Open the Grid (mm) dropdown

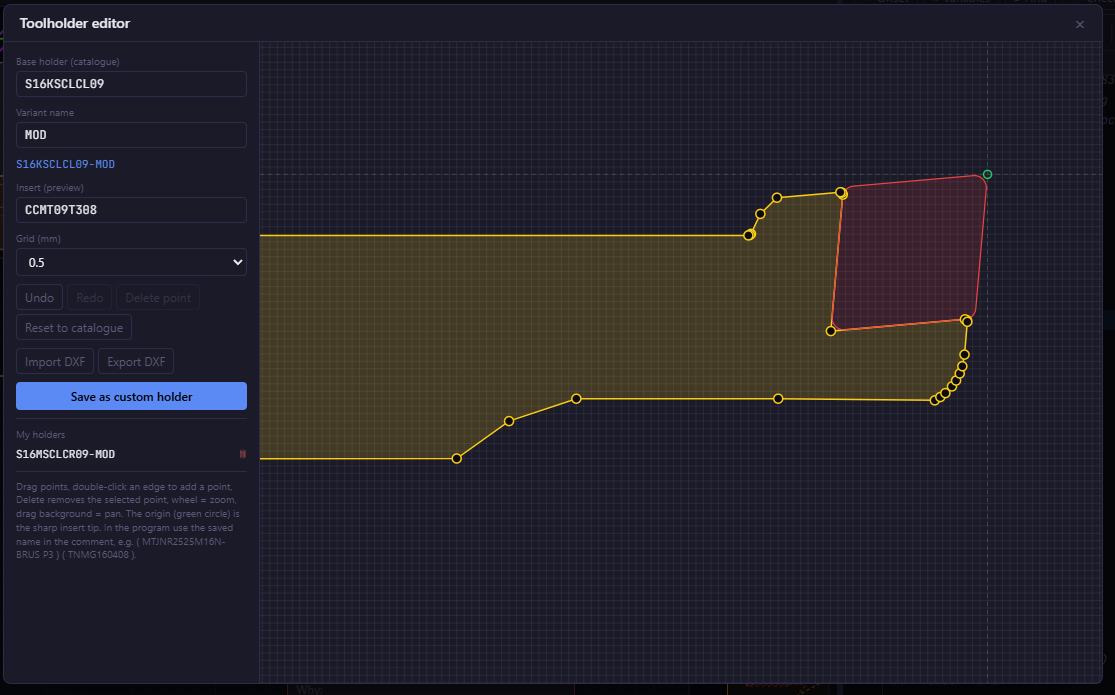[132, 262]
